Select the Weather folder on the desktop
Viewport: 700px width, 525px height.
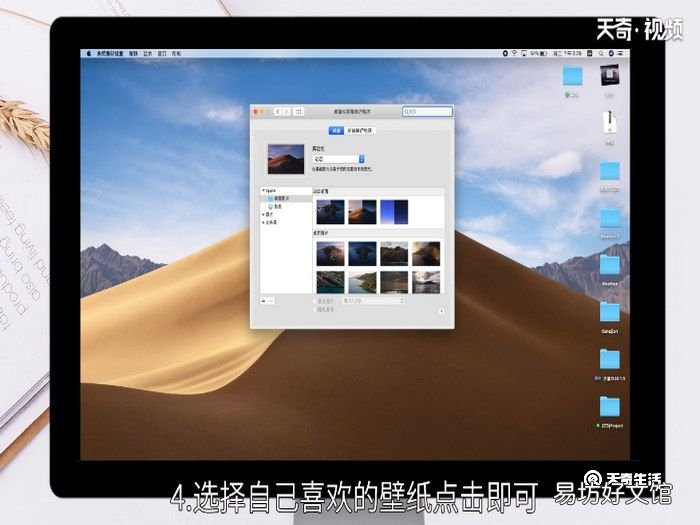coord(610,267)
